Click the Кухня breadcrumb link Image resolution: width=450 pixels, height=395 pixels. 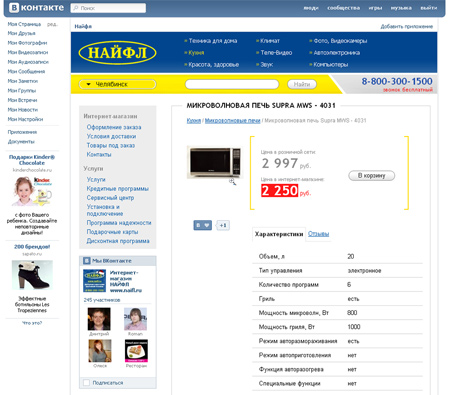click(x=194, y=120)
